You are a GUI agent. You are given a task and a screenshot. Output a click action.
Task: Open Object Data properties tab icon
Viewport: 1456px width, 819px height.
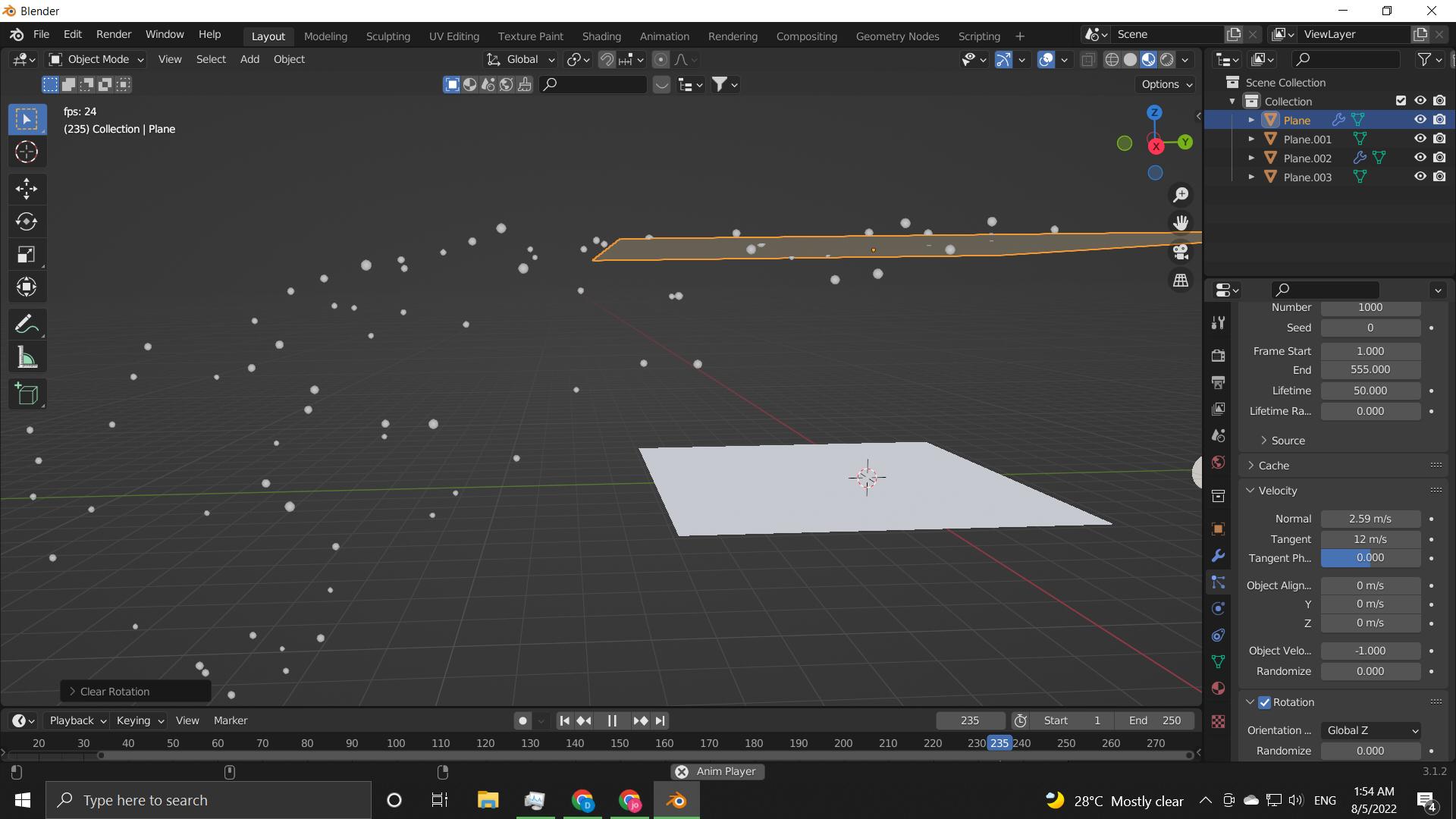point(1218,662)
